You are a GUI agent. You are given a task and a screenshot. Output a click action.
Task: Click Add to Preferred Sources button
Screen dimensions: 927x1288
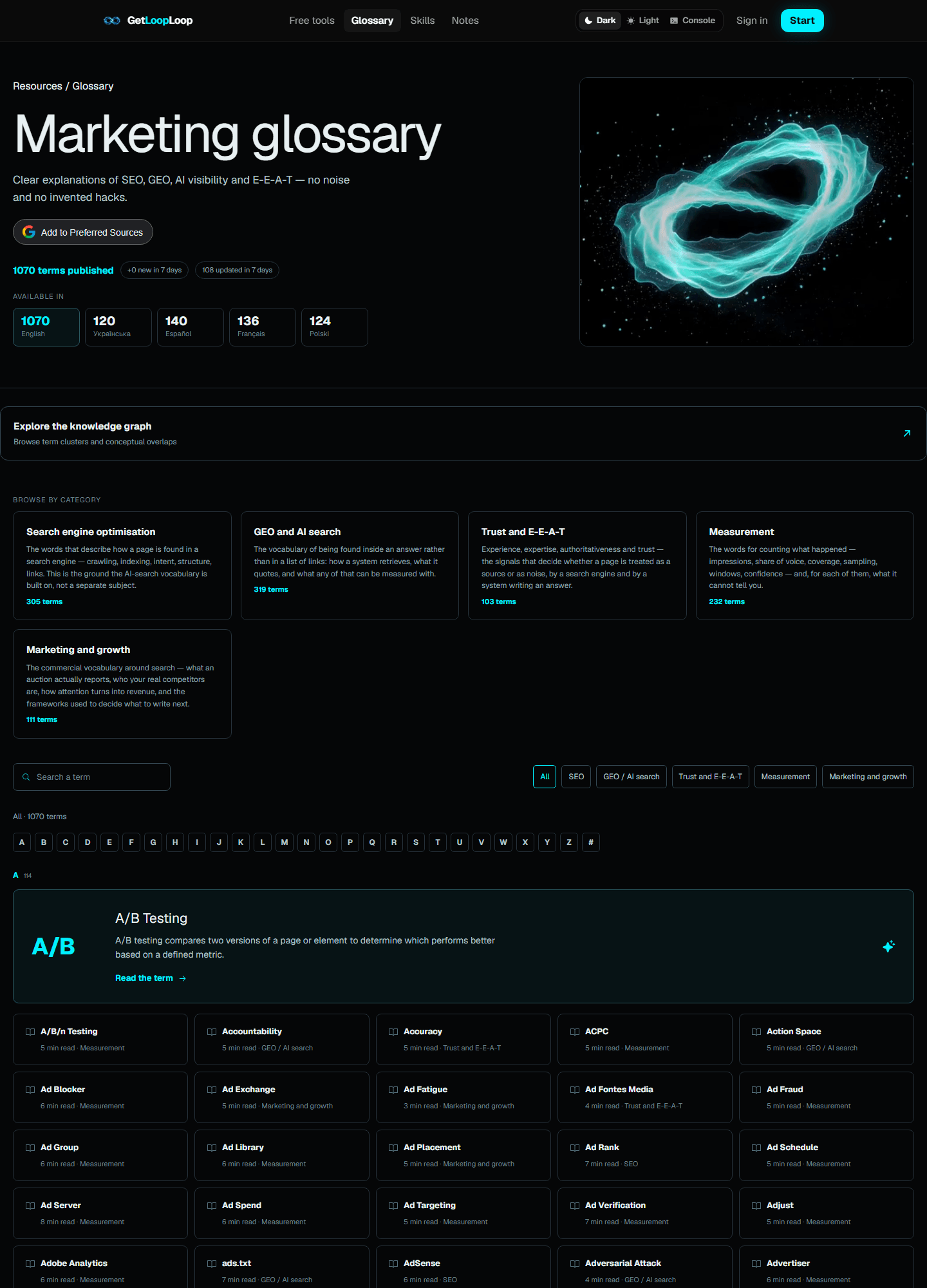click(83, 232)
